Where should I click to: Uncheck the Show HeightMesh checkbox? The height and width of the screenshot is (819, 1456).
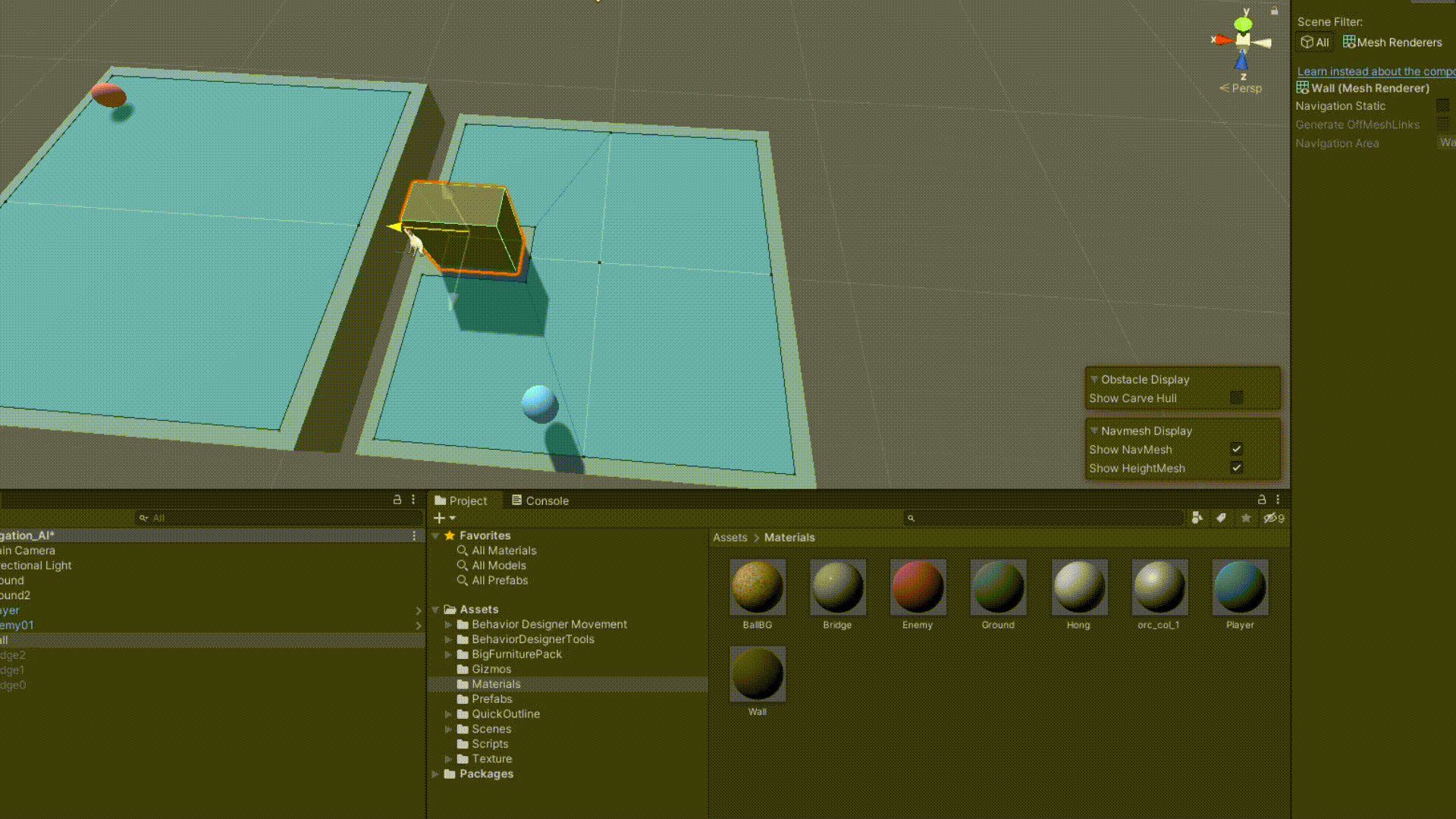[1236, 468]
